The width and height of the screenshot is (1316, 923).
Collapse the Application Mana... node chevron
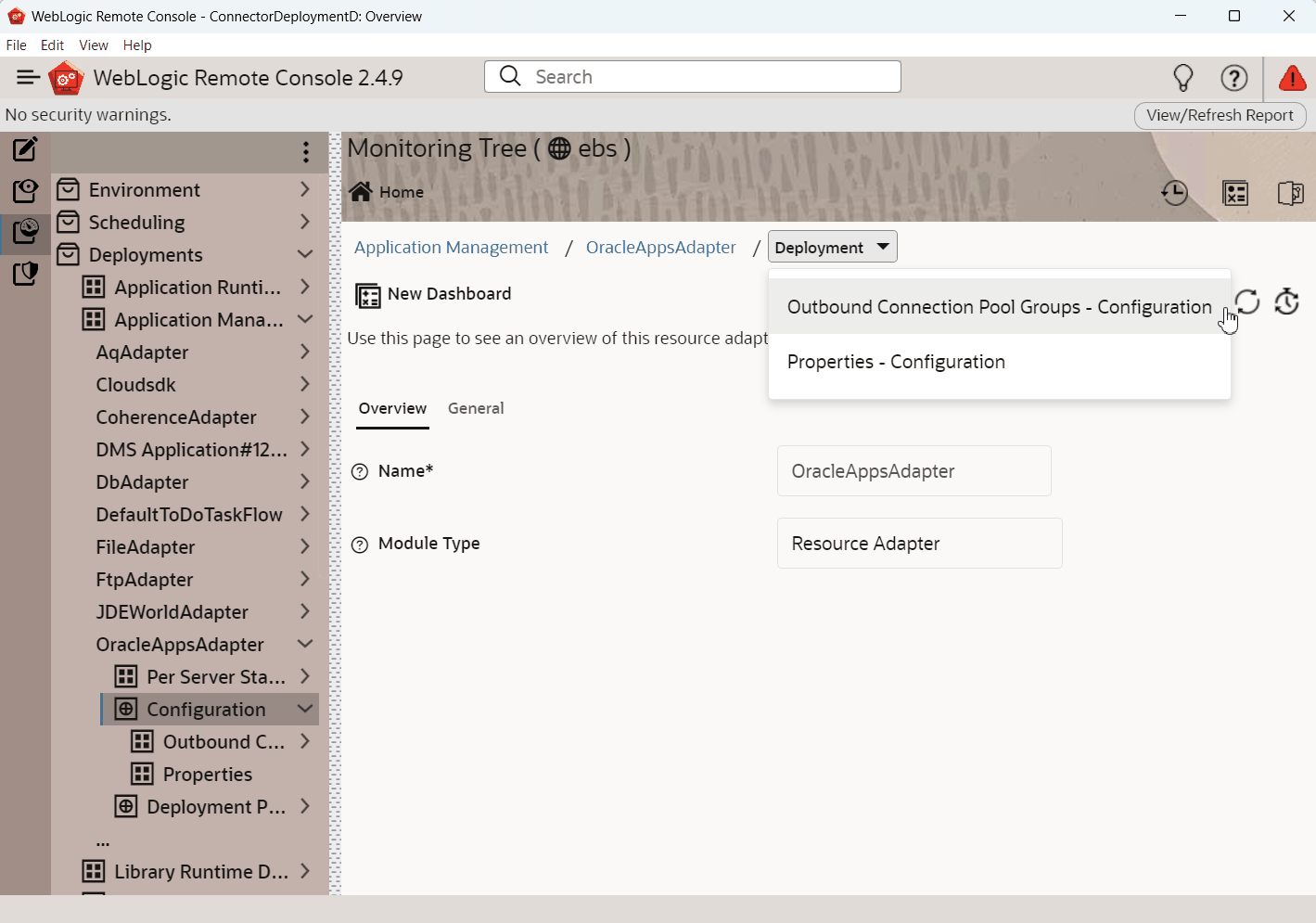coord(304,319)
